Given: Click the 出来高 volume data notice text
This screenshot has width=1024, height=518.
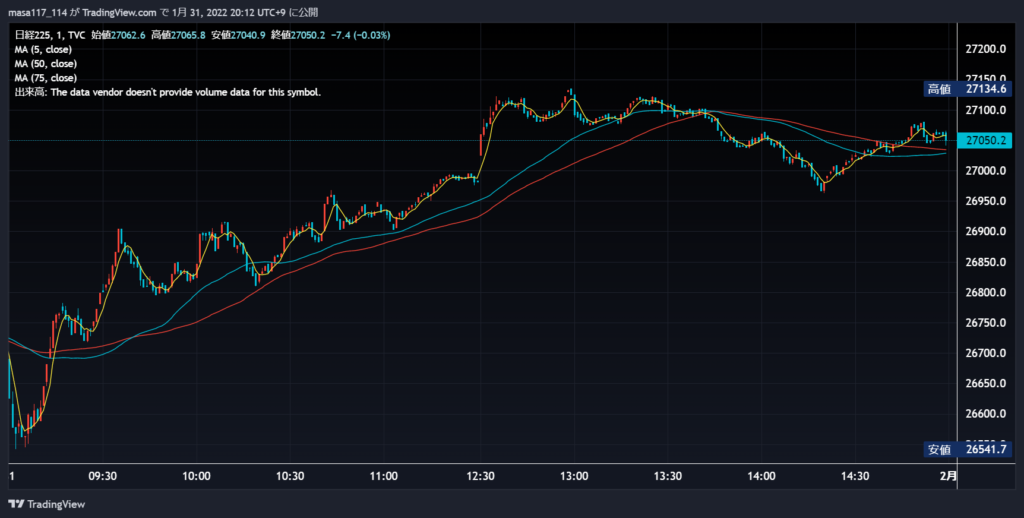Looking at the screenshot, I should pos(168,93).
